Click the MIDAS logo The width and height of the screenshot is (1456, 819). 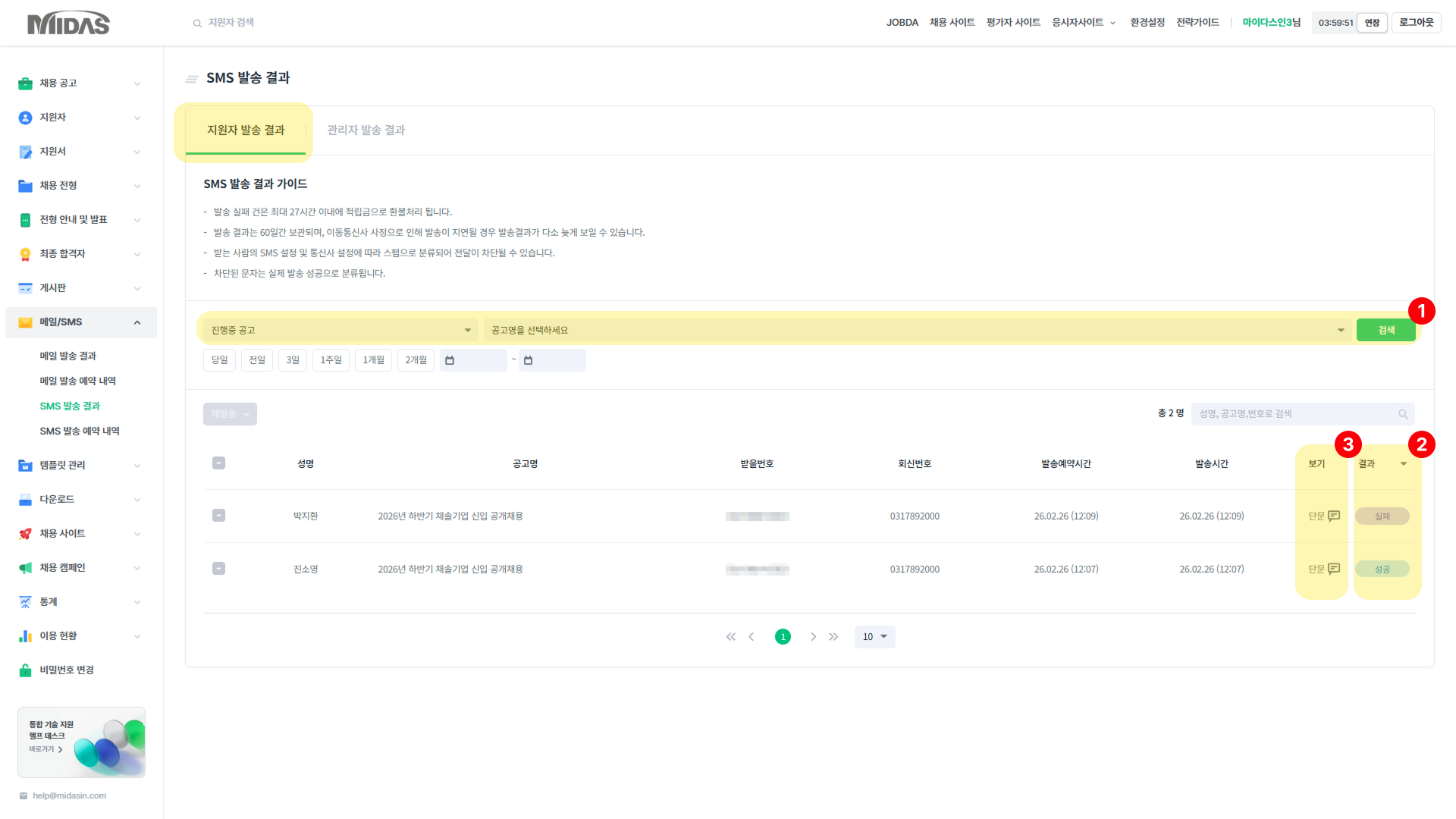tap(68, 24)
